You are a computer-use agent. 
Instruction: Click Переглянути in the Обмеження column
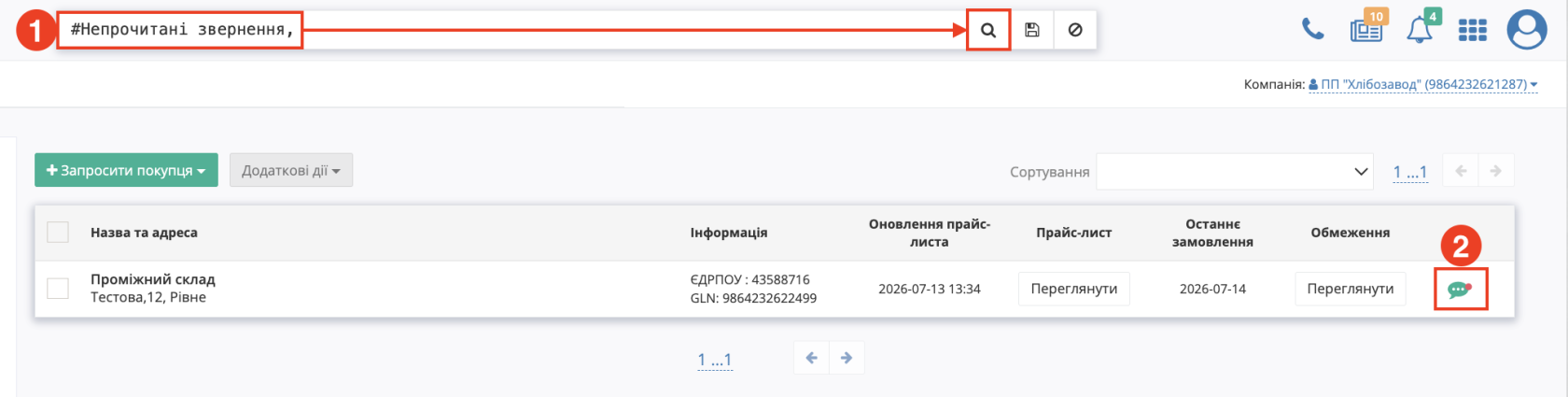1351,289
